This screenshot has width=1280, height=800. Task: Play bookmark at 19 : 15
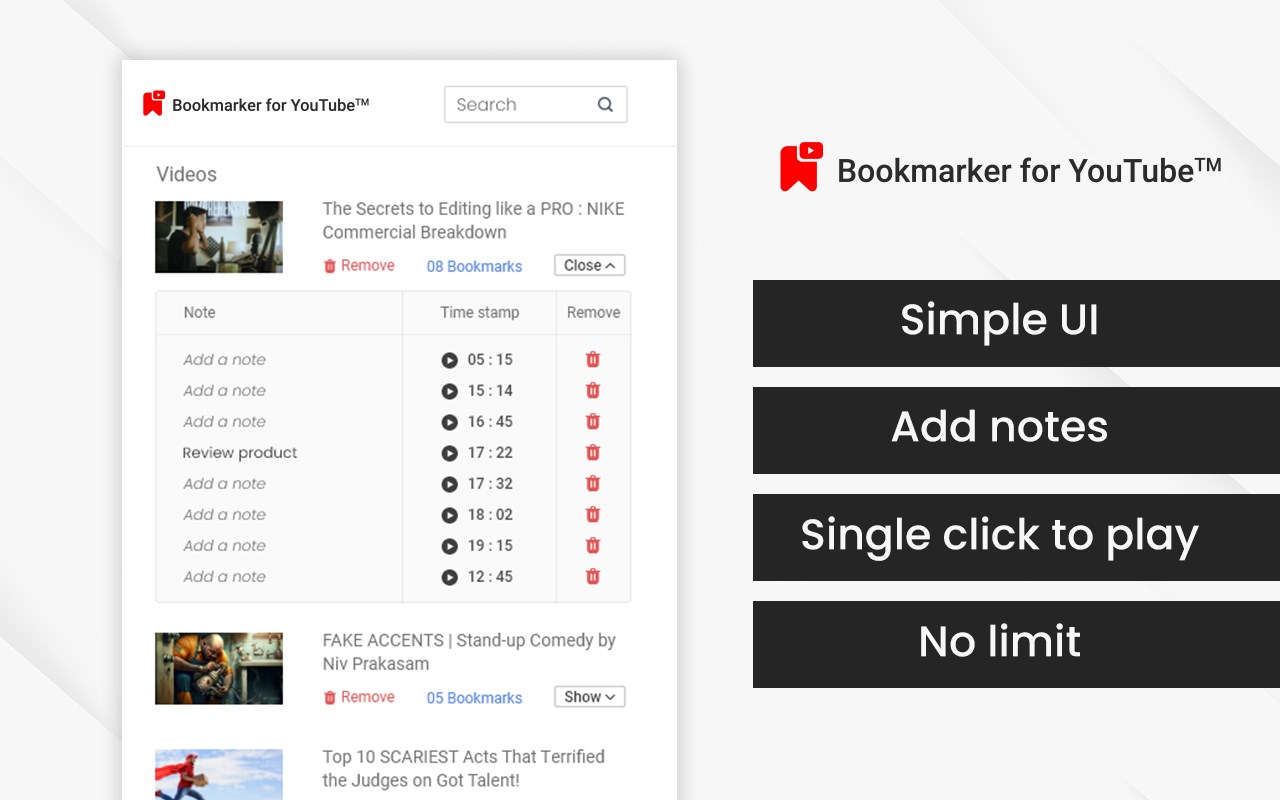pyautogui.click(x=450, y=546)
